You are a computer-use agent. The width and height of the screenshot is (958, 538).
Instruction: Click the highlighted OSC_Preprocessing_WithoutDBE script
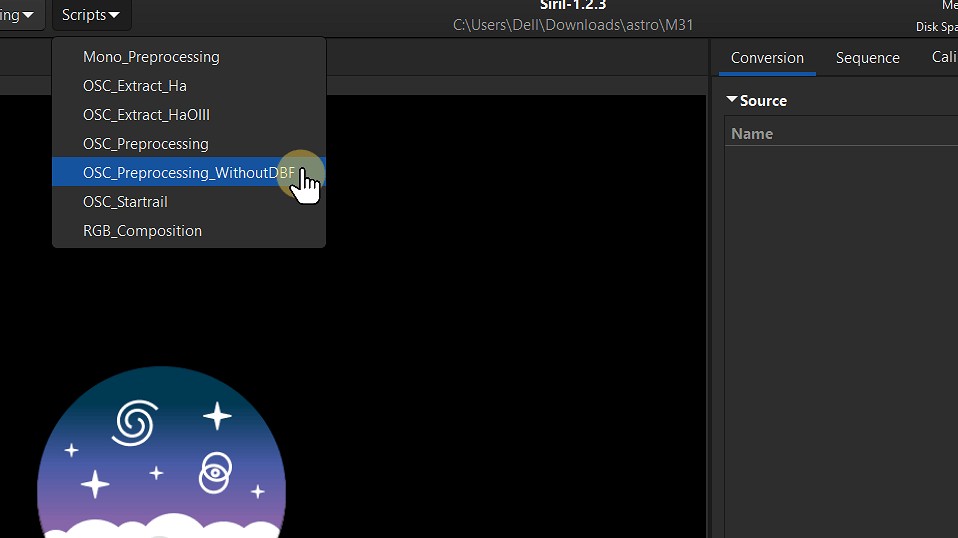188,173
